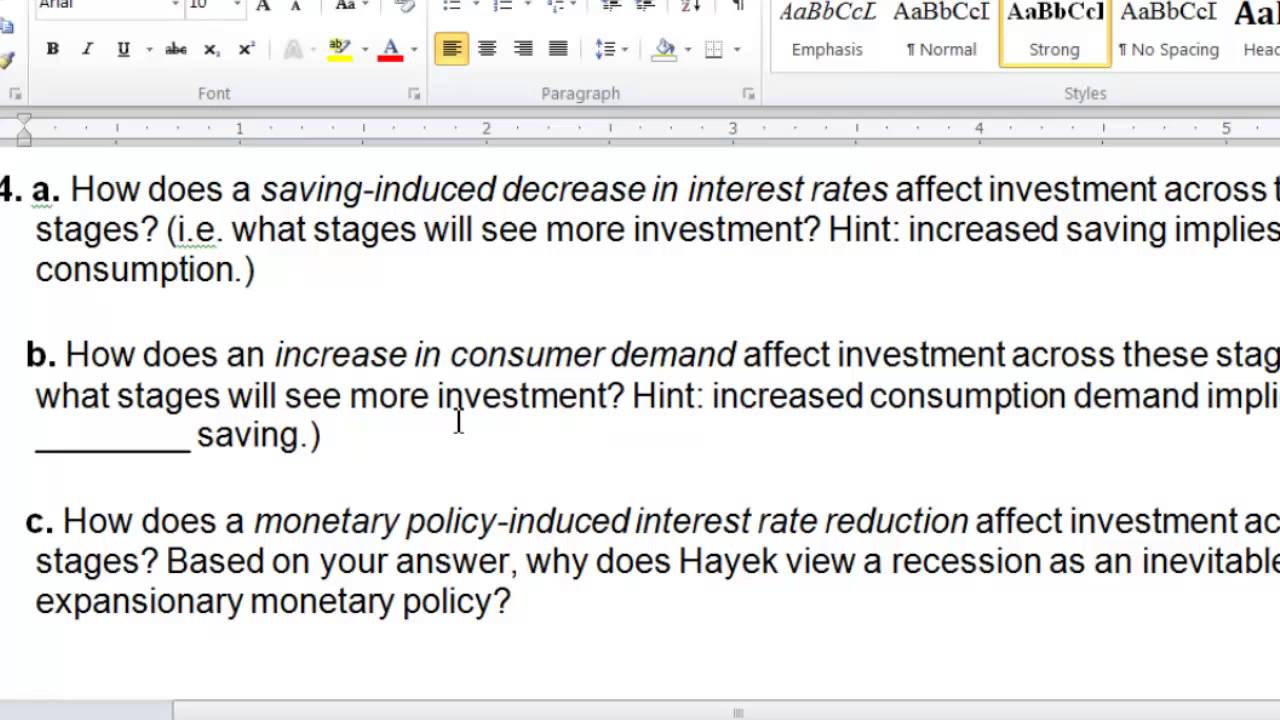Click the Grow Font icon
The height and width of the screenshot is (720, 1280).
click(x=263, y=6)
